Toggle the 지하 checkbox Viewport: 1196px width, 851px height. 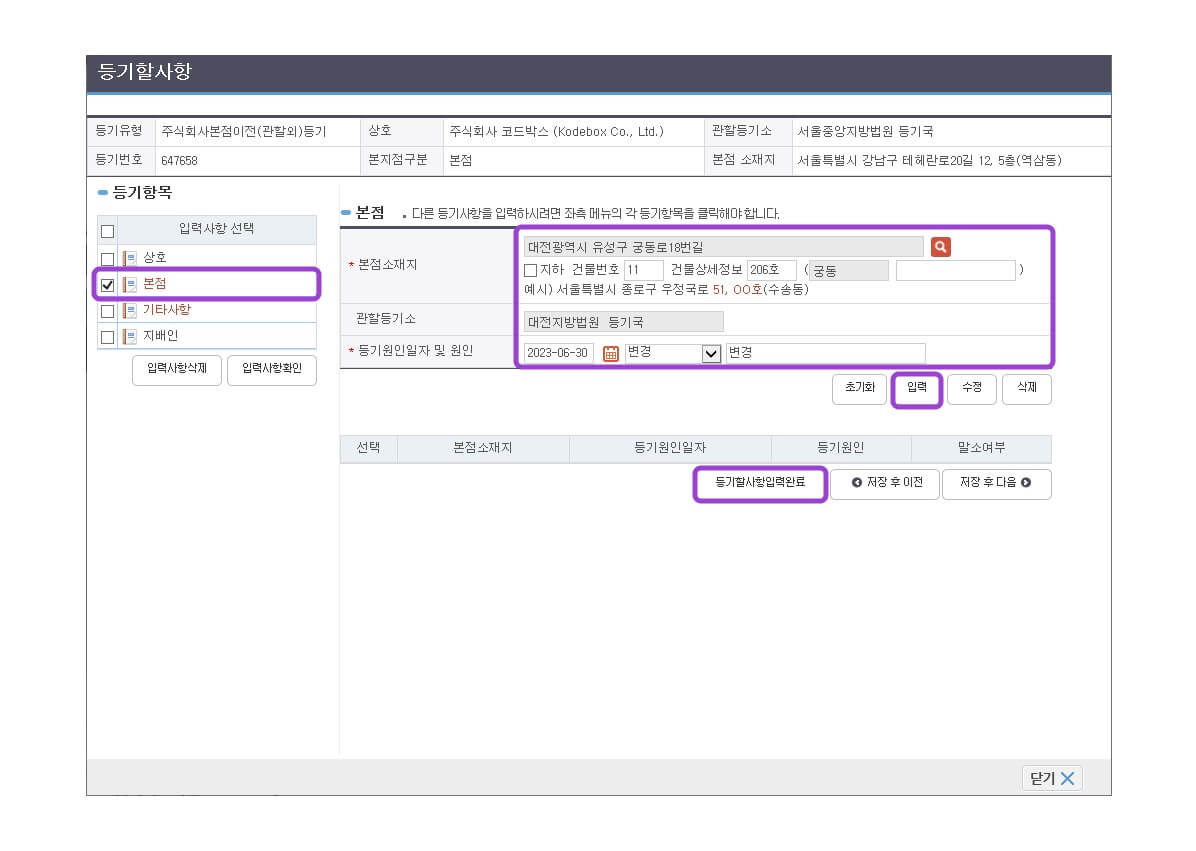pyautogui.click(x=531, y=270)
